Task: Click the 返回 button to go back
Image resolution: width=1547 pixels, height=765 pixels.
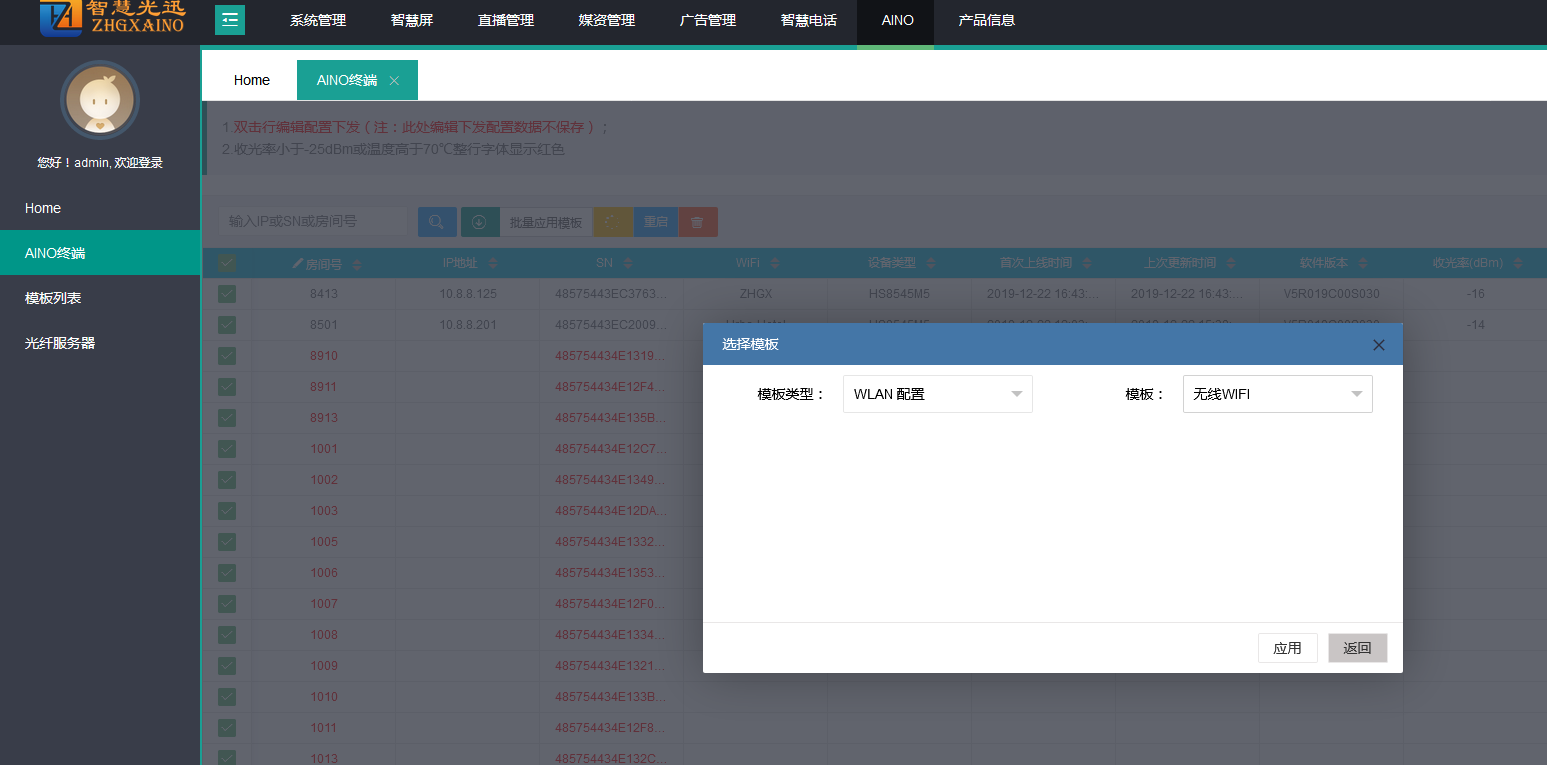Action: [1357, 648]
